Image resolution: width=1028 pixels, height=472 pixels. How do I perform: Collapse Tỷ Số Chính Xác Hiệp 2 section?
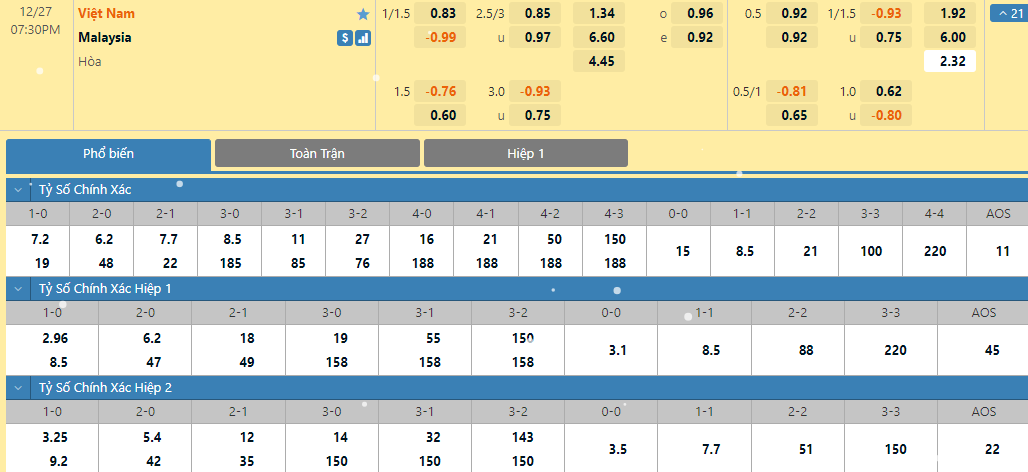coord(18,387)
